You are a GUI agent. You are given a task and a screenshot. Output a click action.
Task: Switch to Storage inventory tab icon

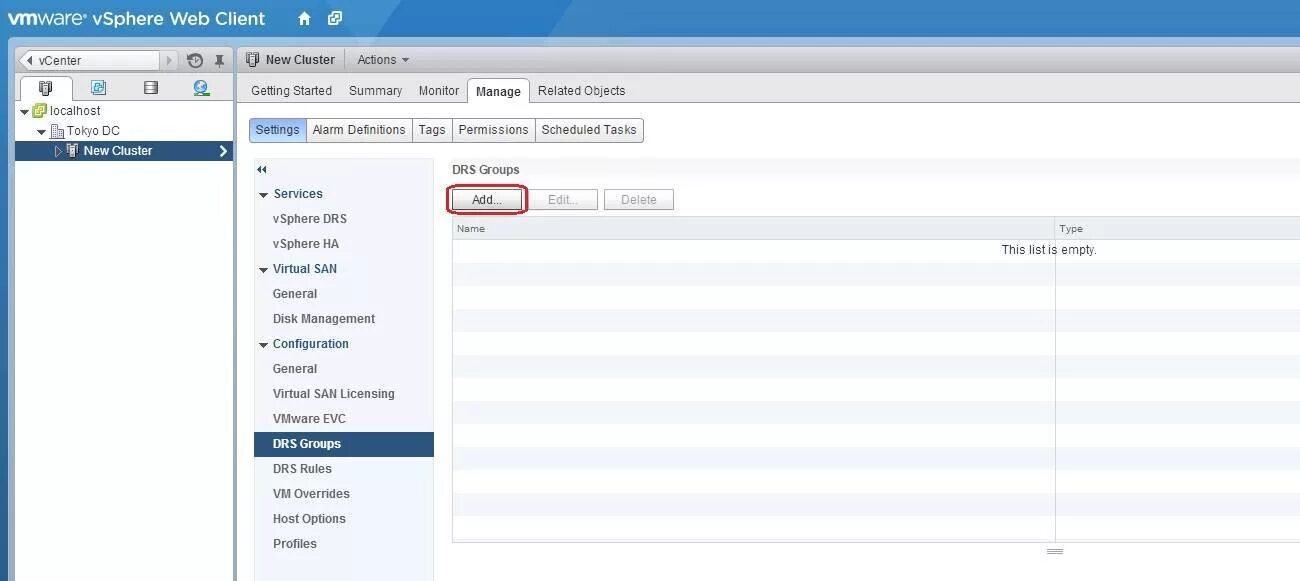(x=151, y=88)
